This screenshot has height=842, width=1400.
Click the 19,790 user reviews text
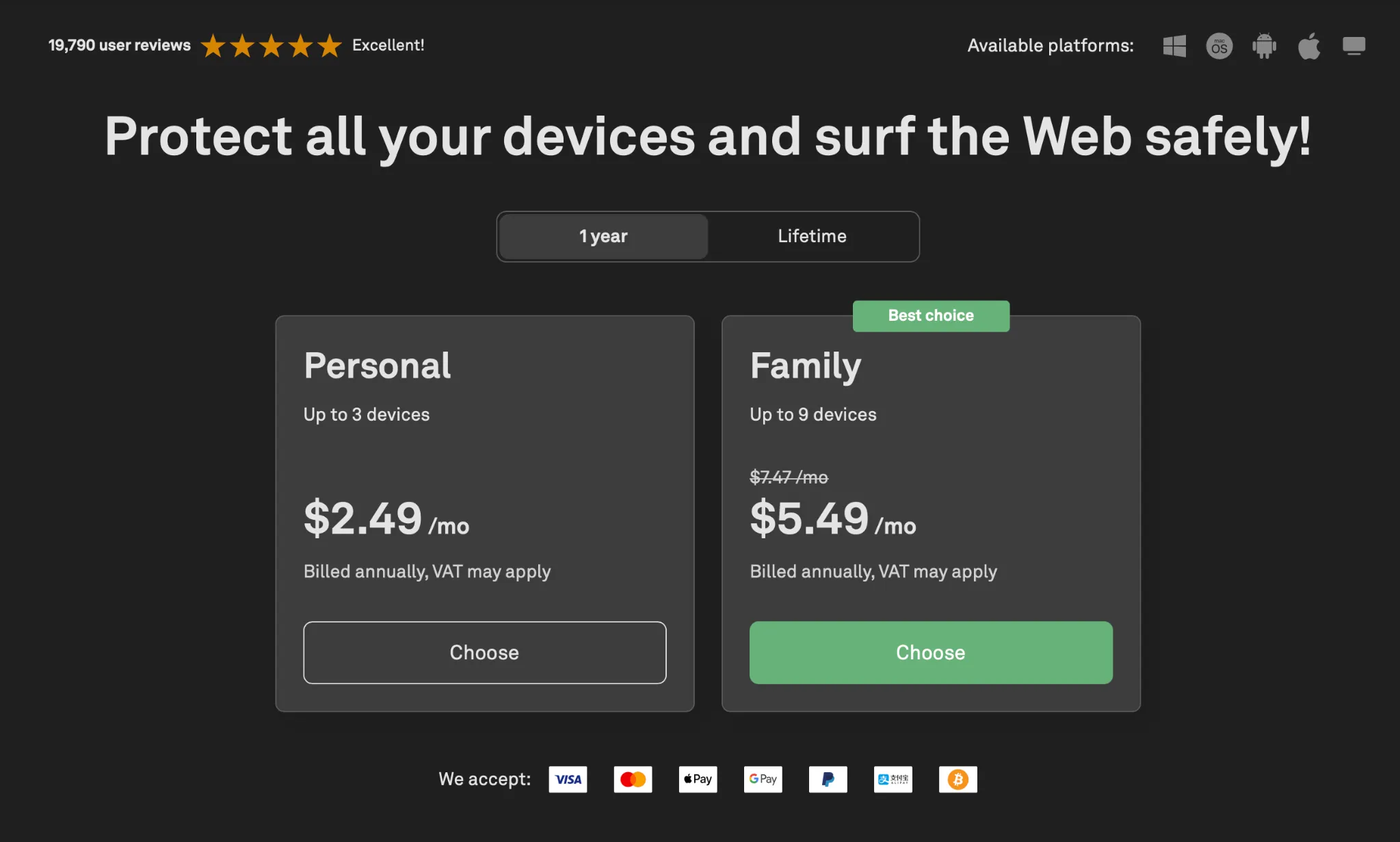coord(118,45)
